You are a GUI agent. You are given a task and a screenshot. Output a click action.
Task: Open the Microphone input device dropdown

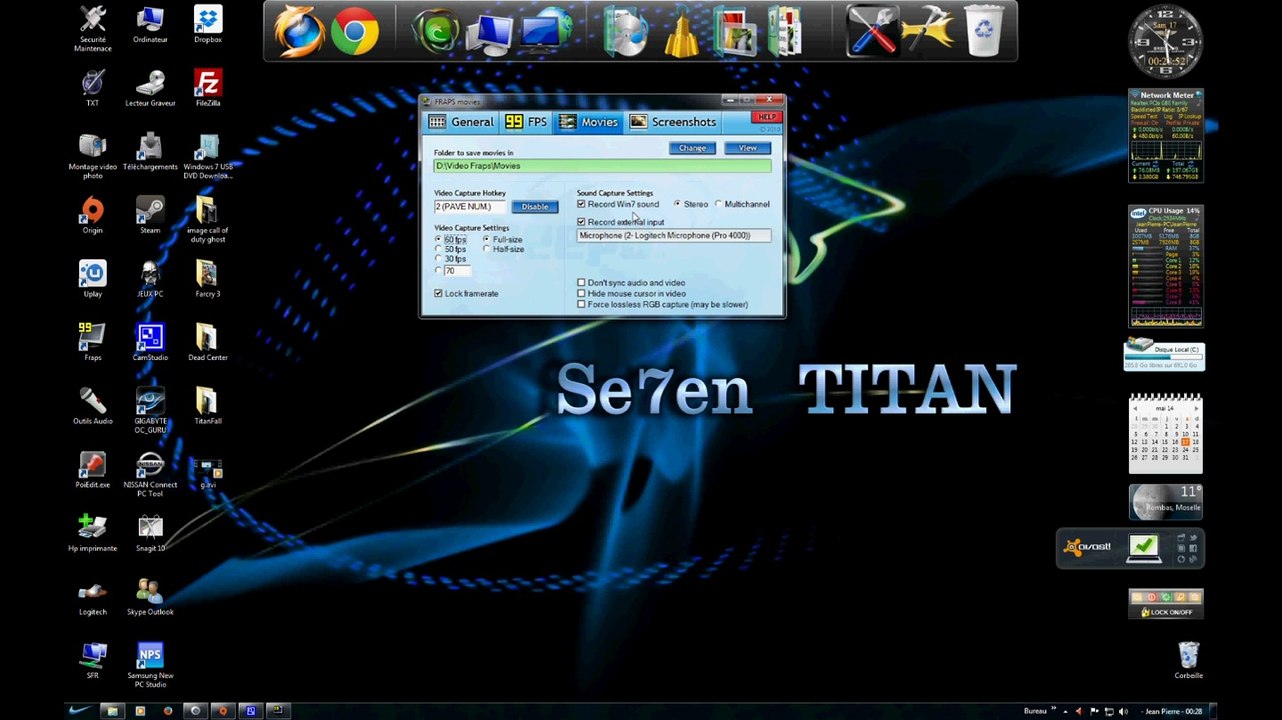point(674,236)
